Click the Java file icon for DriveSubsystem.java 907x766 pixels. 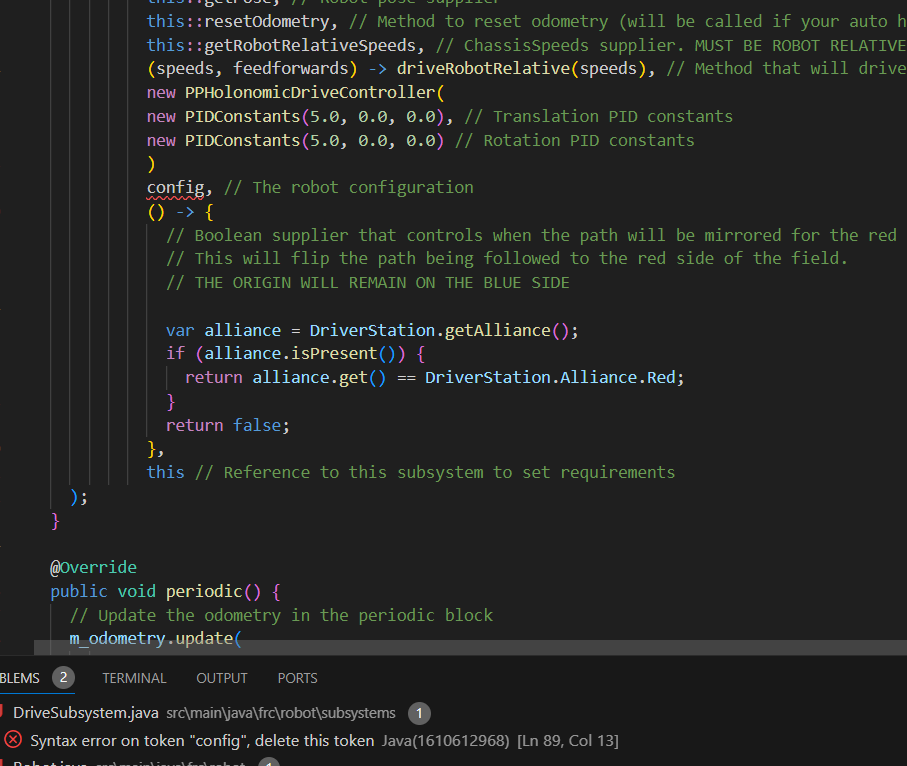point(3,713)
